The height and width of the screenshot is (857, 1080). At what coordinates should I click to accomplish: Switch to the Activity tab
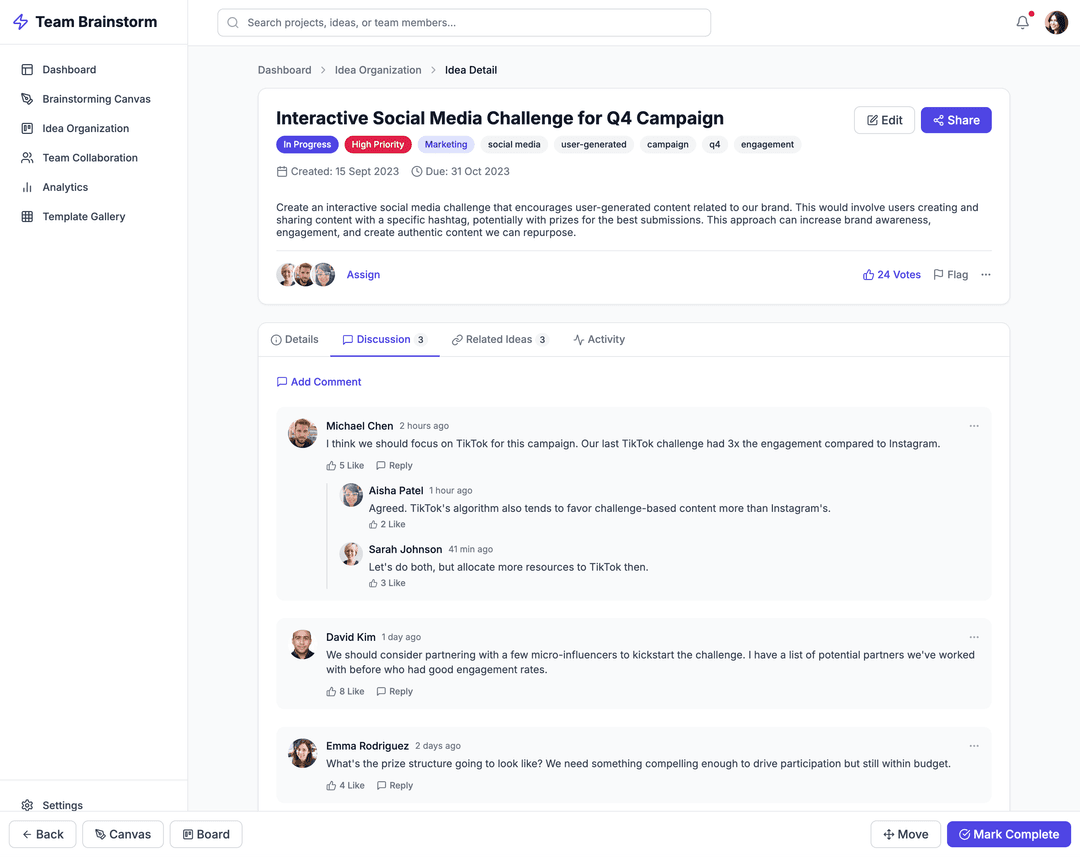tap(599, 340)
